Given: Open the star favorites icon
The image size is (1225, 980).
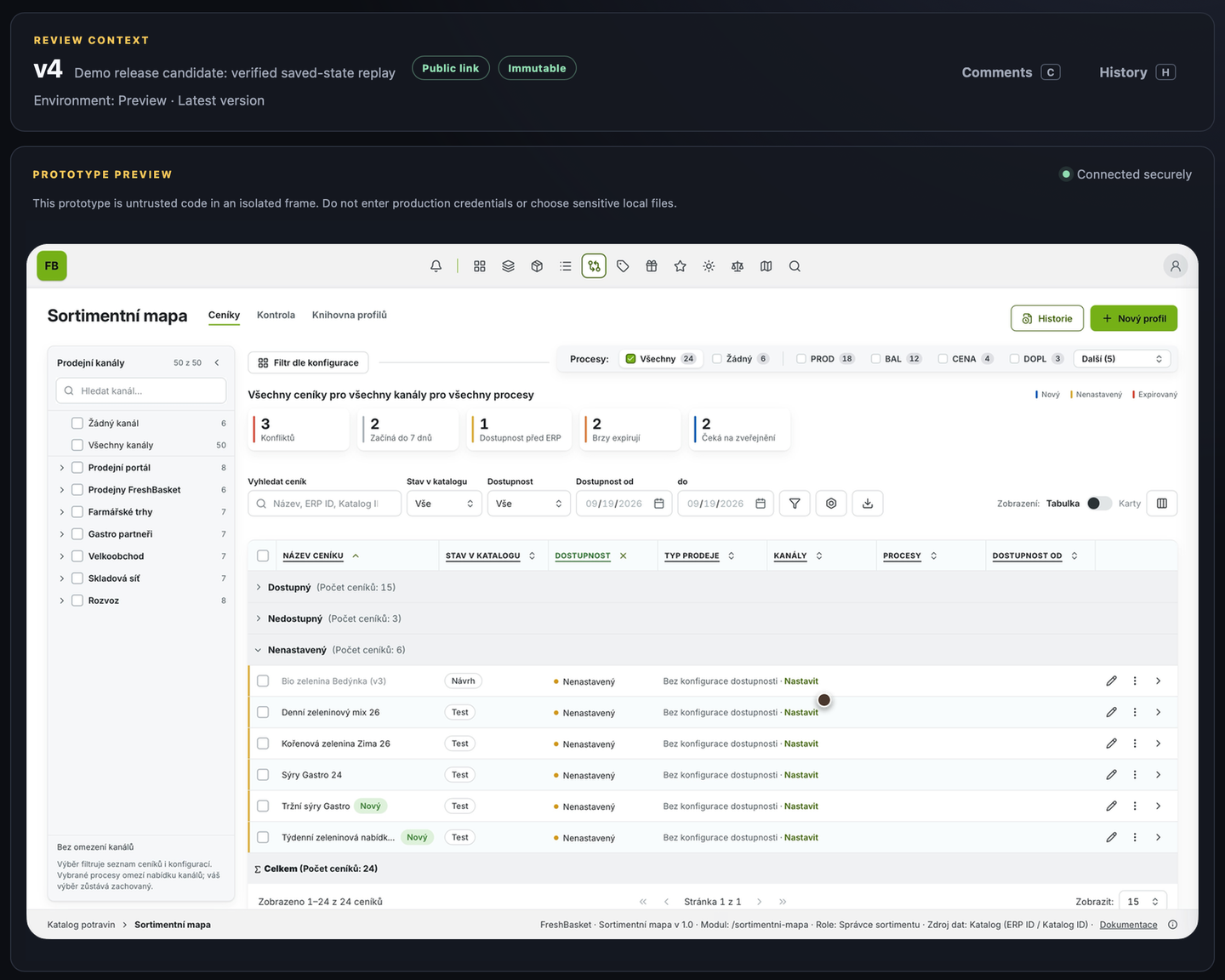Looking at the screenshot, I should 681,266.
